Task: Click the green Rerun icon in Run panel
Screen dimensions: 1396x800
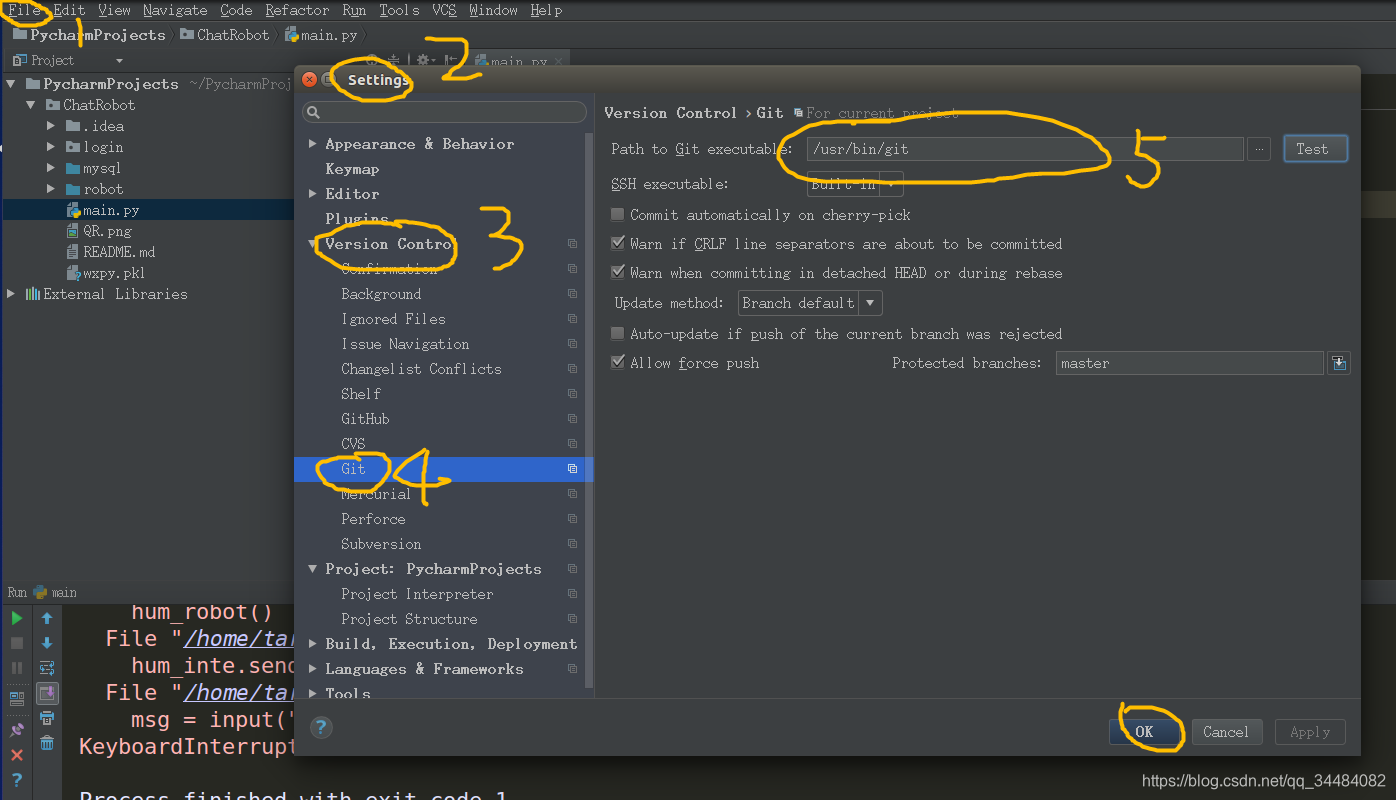Action: (x=17, y=619)
